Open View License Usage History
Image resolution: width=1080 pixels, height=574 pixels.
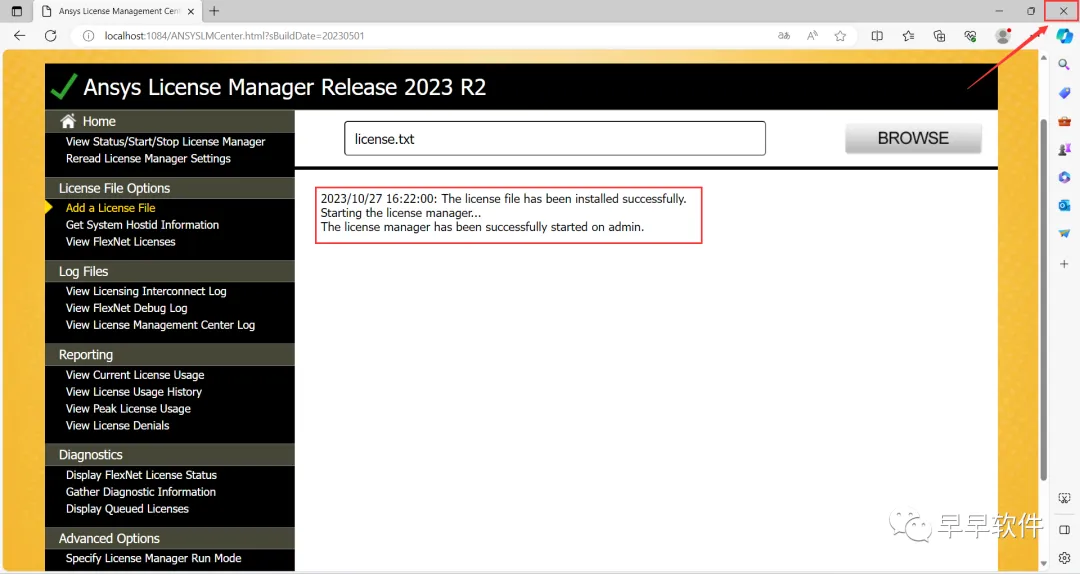[134, 392]
